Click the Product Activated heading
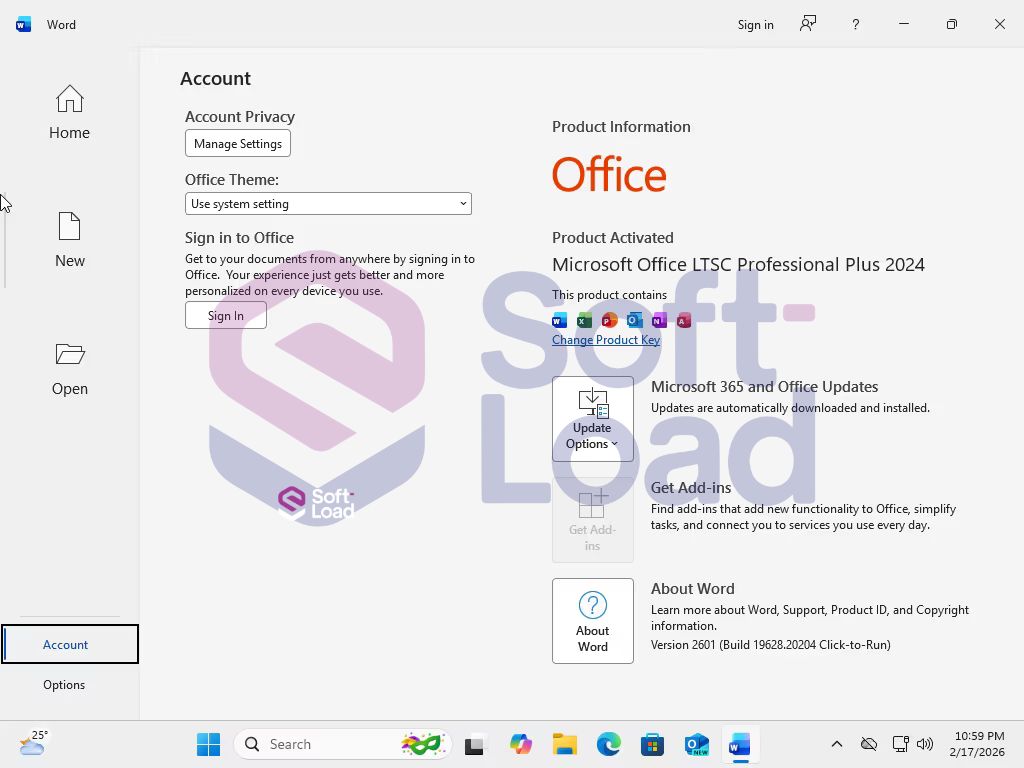1024x768 pixels. tap(613, 238)
